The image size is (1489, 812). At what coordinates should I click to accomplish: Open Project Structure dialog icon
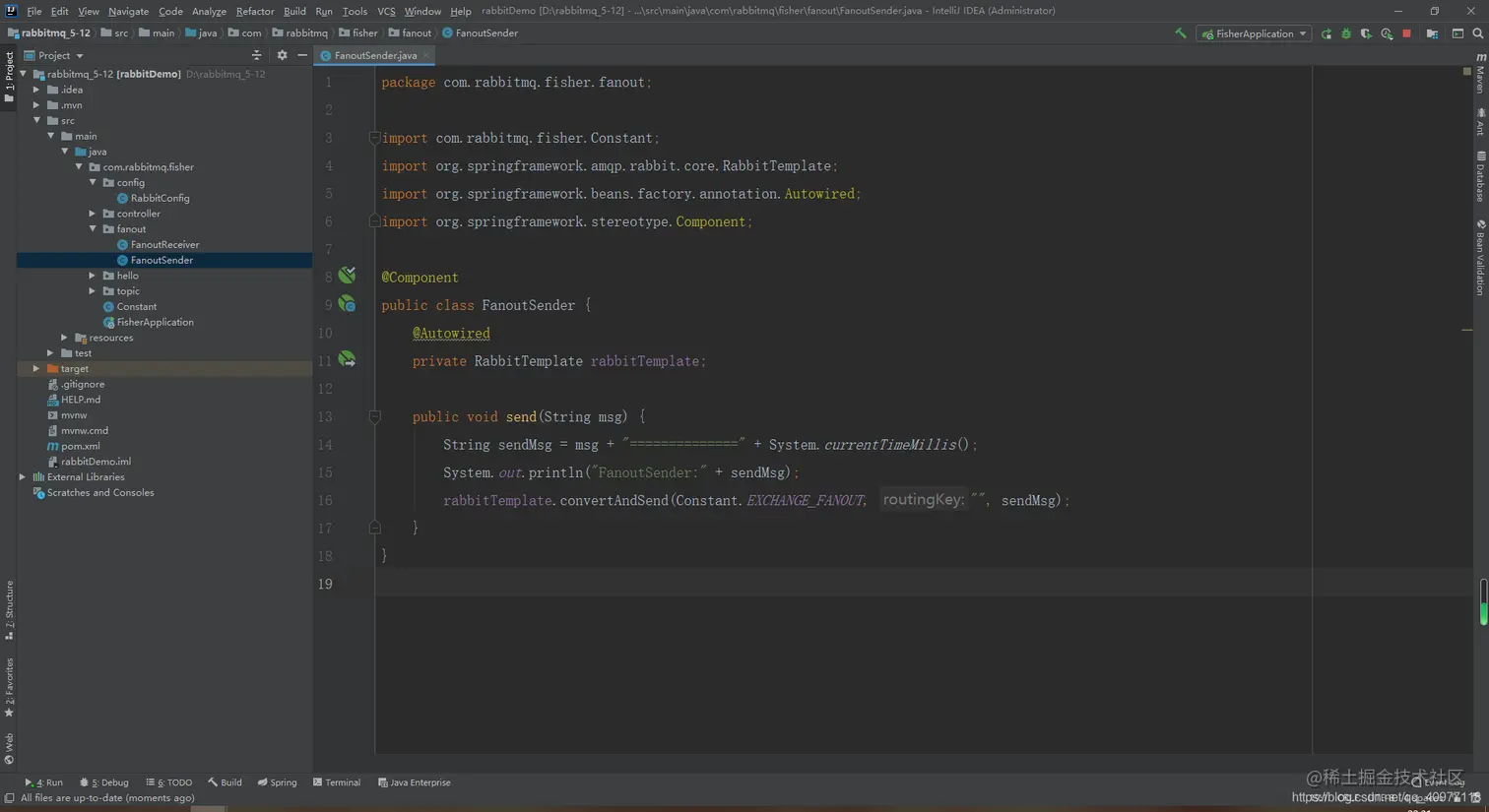click(1432, 33)
